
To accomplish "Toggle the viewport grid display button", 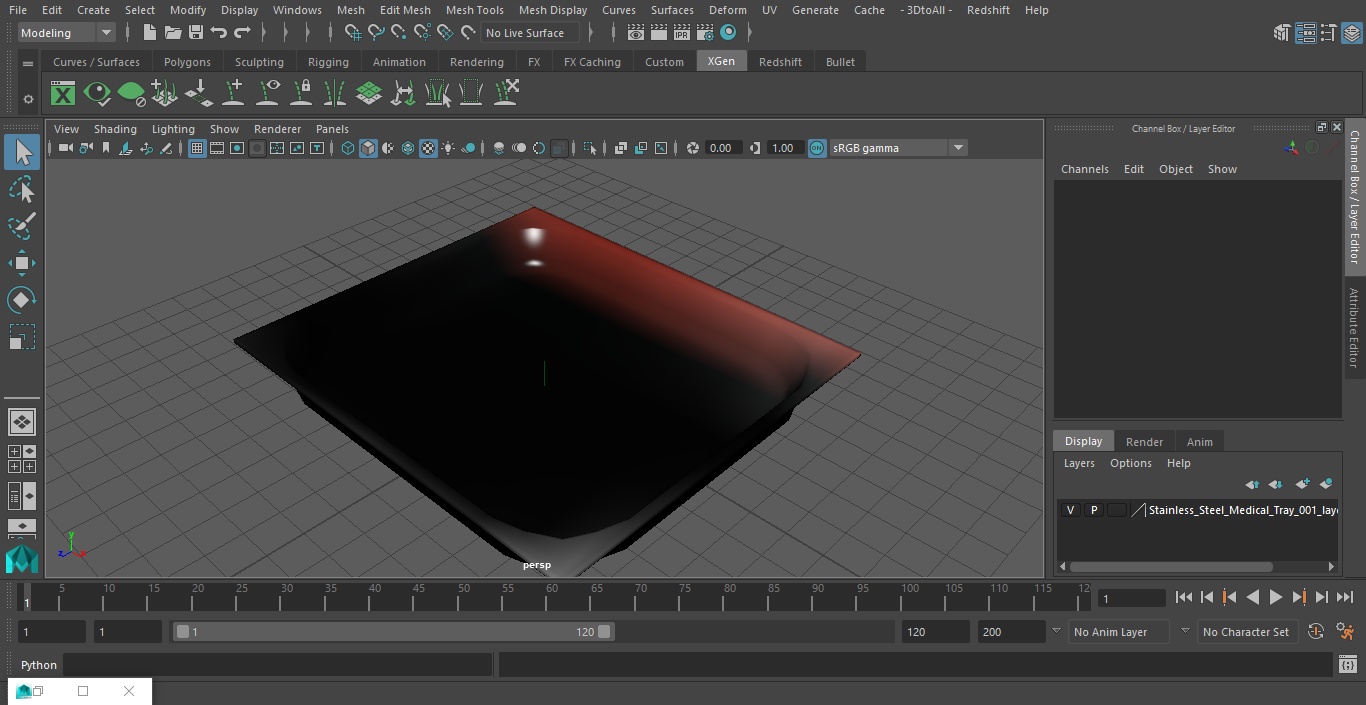I will (x=197, y=148).
